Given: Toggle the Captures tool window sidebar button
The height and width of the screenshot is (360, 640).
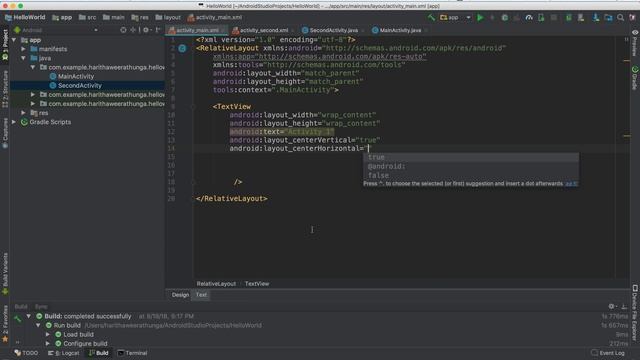Looking at the screenshot, I should tap(5, 133).
